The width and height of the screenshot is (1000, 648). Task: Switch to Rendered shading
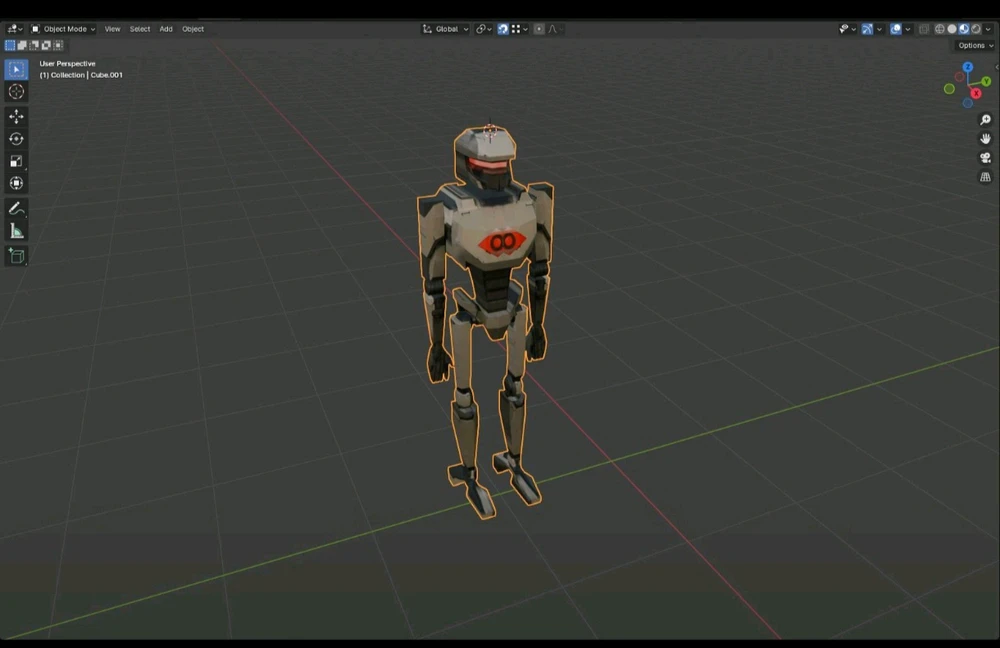pyautogui.click(x=976, y=29)
